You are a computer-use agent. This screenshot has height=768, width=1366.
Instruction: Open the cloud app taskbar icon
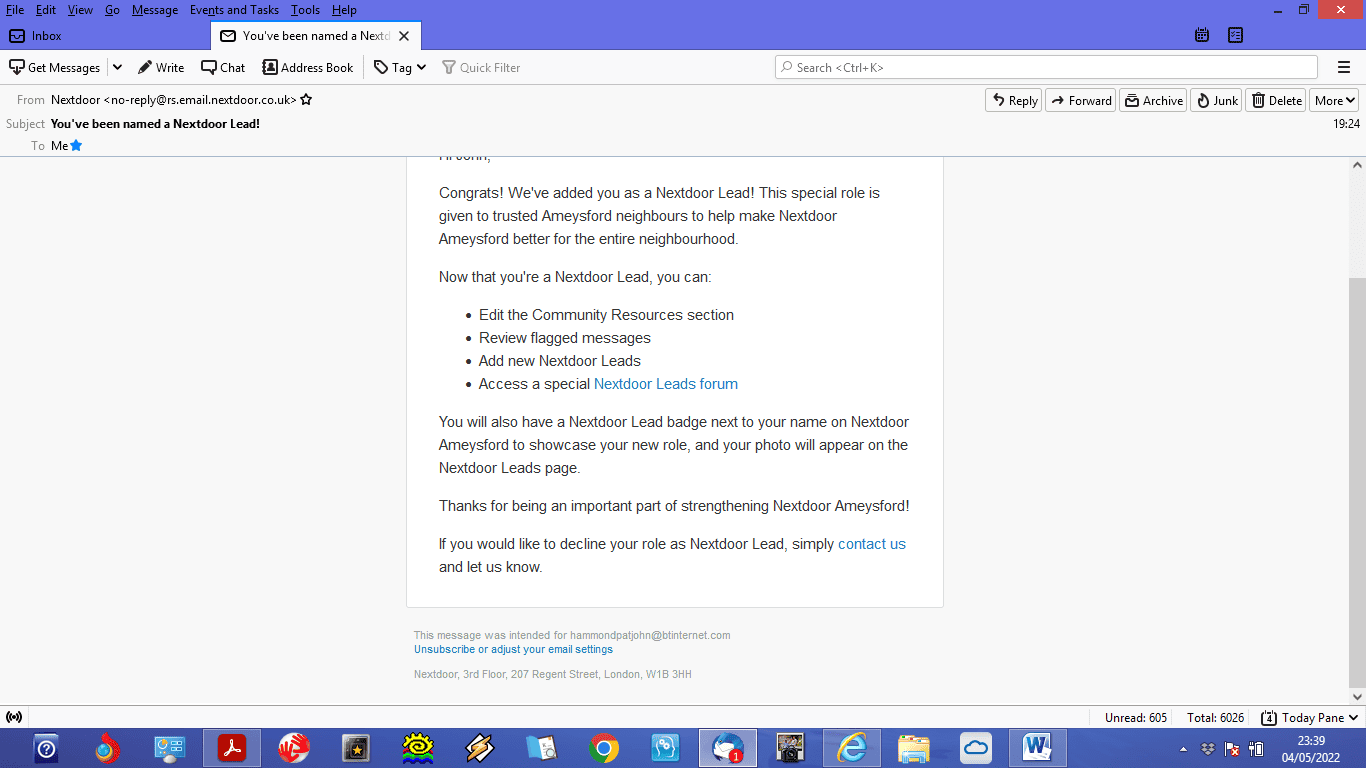[x=975, y=748]
